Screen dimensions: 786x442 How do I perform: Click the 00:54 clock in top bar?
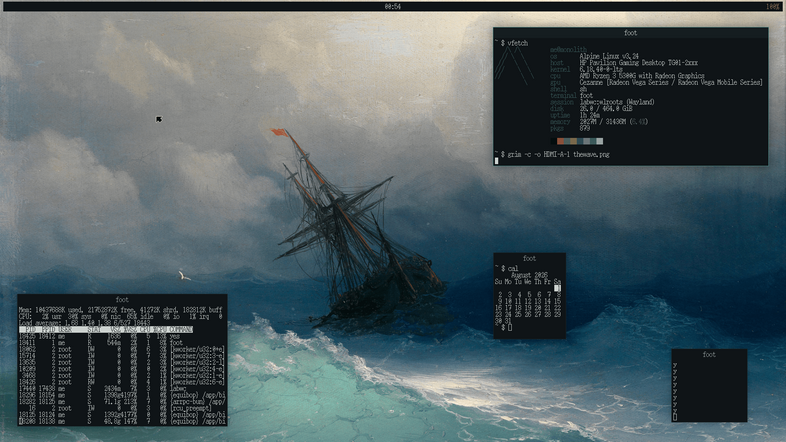click(392, 7)
